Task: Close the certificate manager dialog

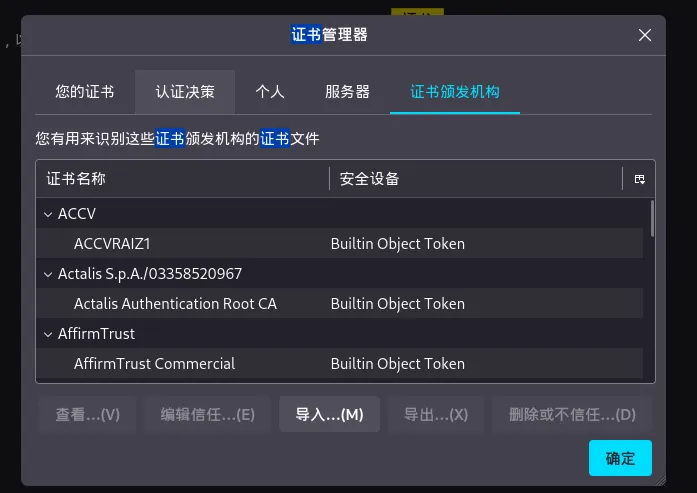Action: (645, 35)
